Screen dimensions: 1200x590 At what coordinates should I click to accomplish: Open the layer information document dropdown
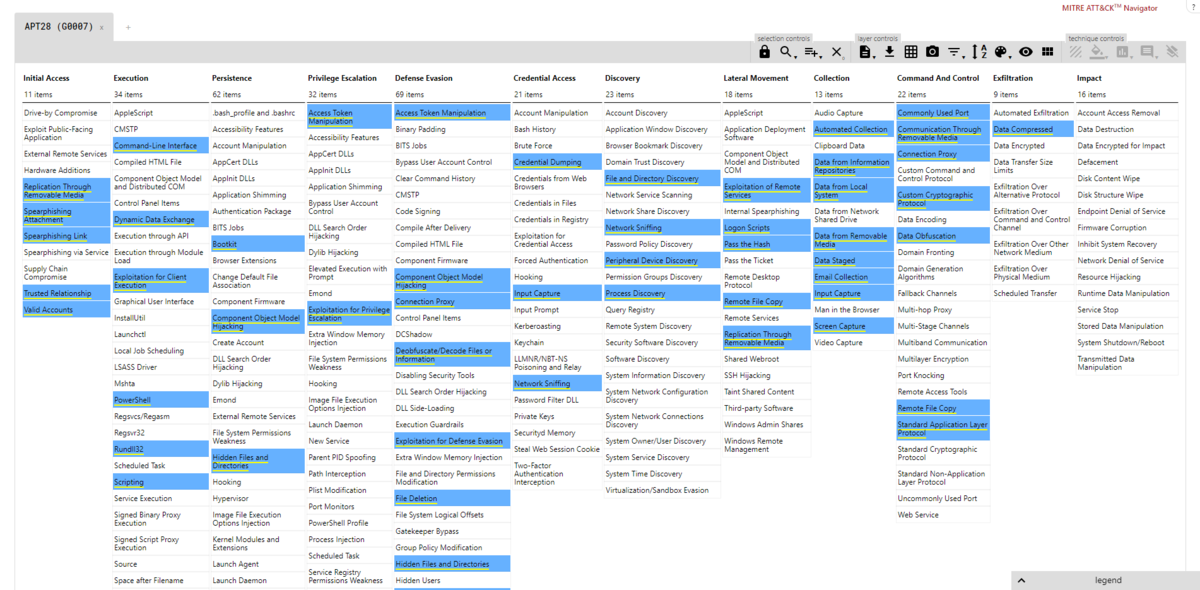[x=867, y=52]
